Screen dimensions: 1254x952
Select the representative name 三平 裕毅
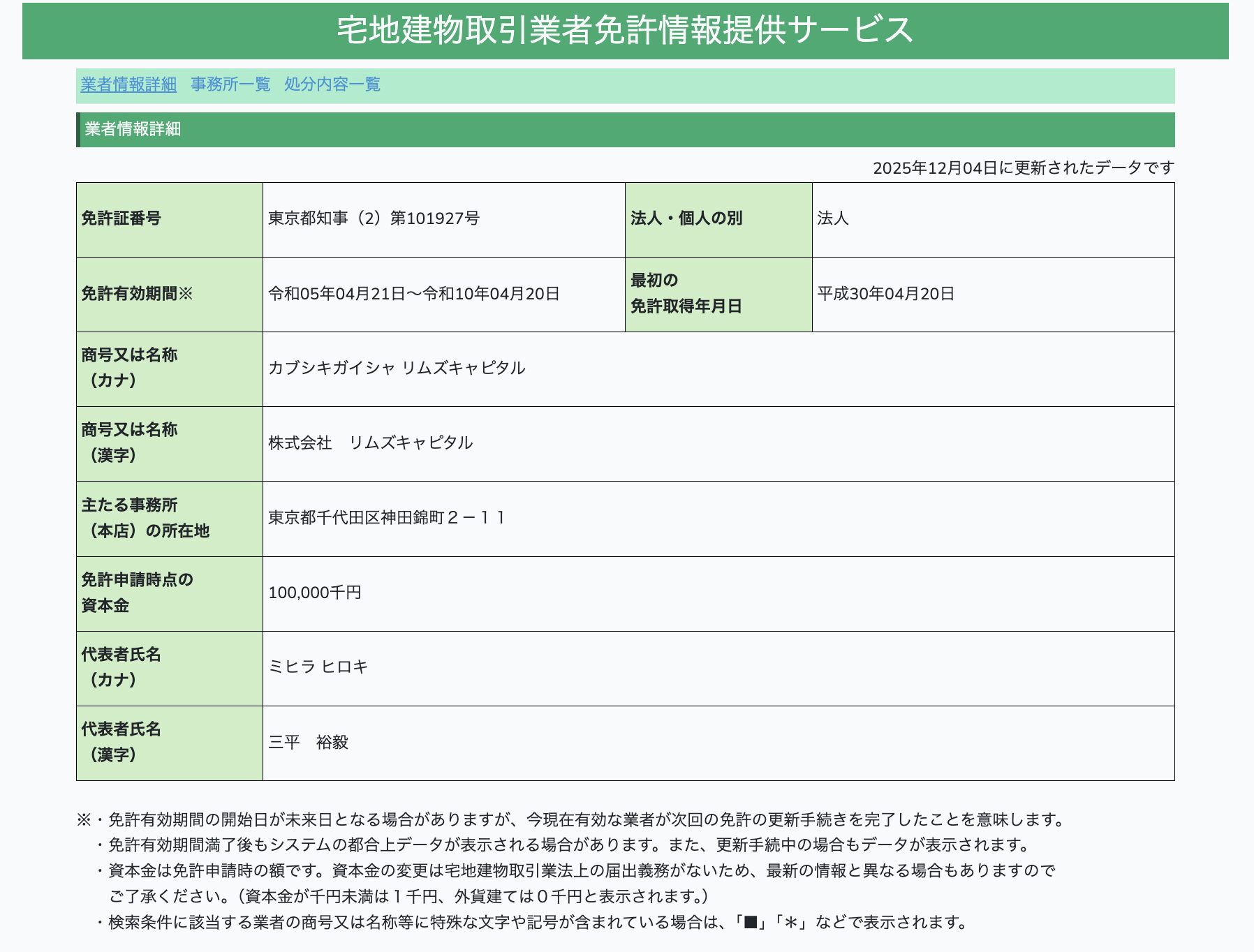pos(308,743)
